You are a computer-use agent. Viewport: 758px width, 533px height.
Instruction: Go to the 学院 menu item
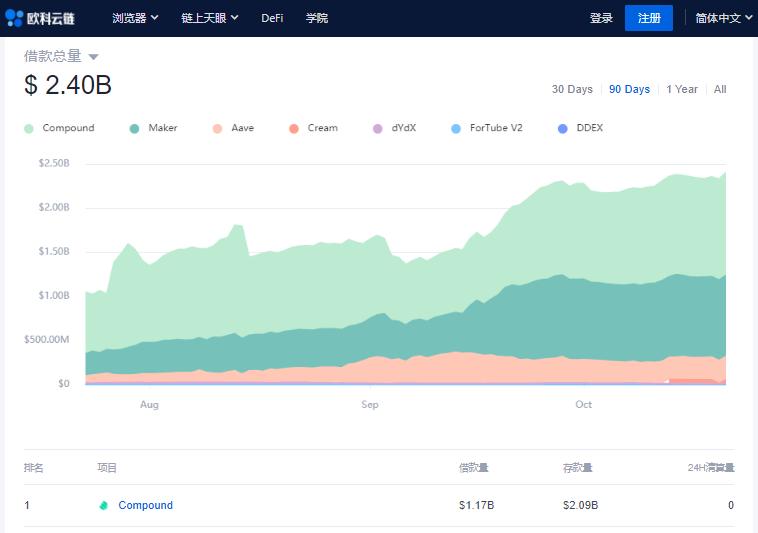[x=317, y=18]
